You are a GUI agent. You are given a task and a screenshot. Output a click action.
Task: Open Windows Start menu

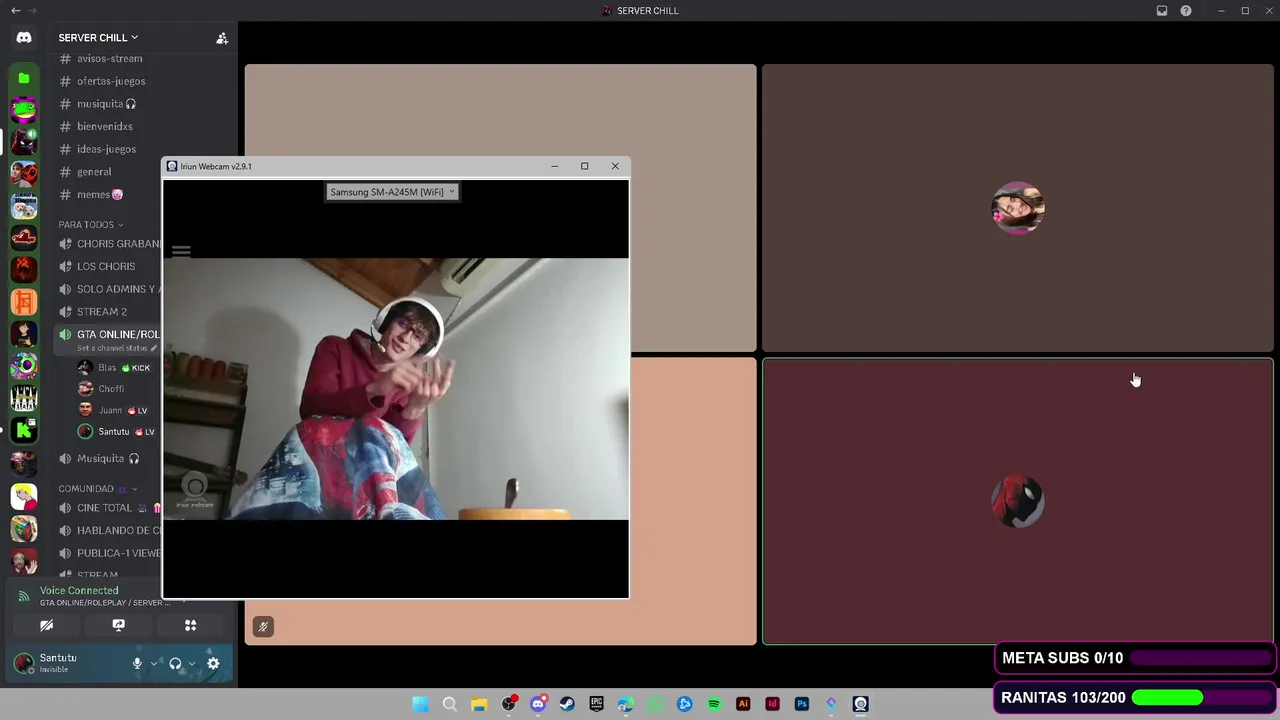pyautogui.click(x=420, y=704)
